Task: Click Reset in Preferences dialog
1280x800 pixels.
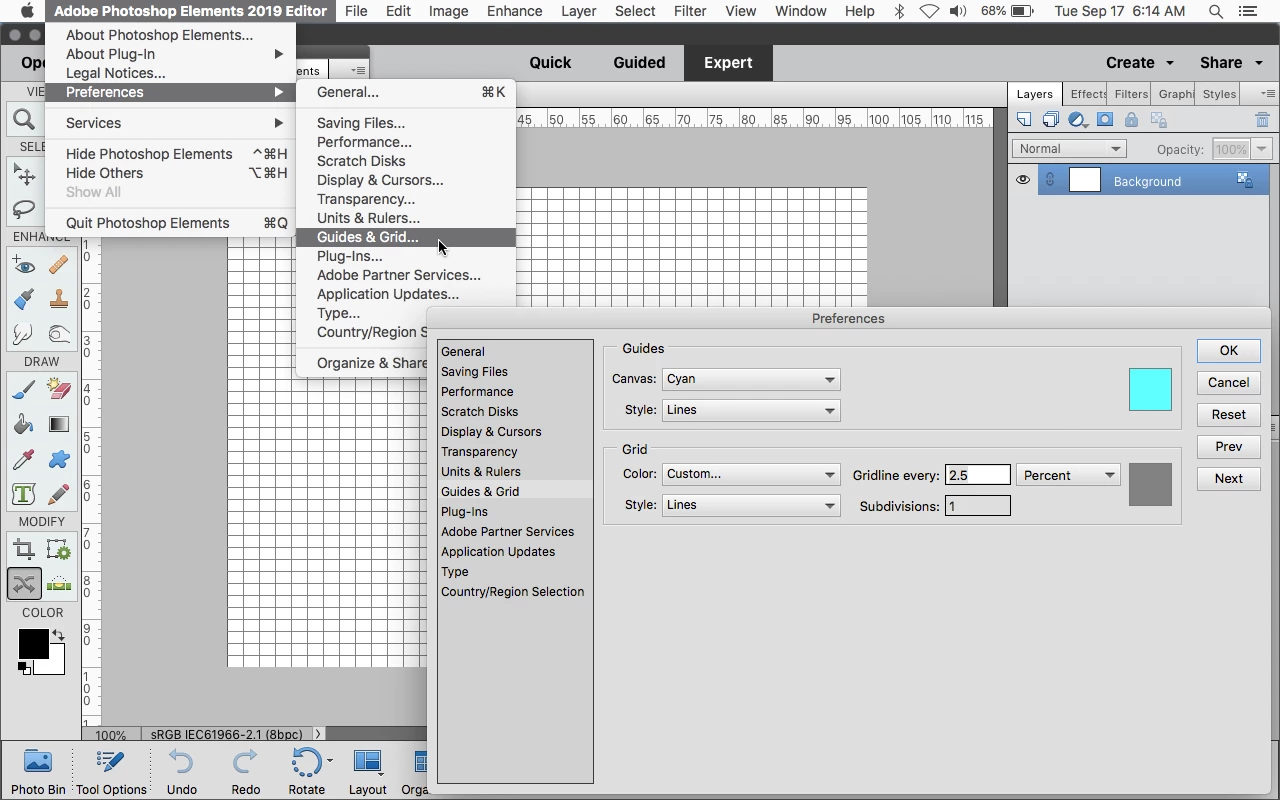Action: (1229, 414)
